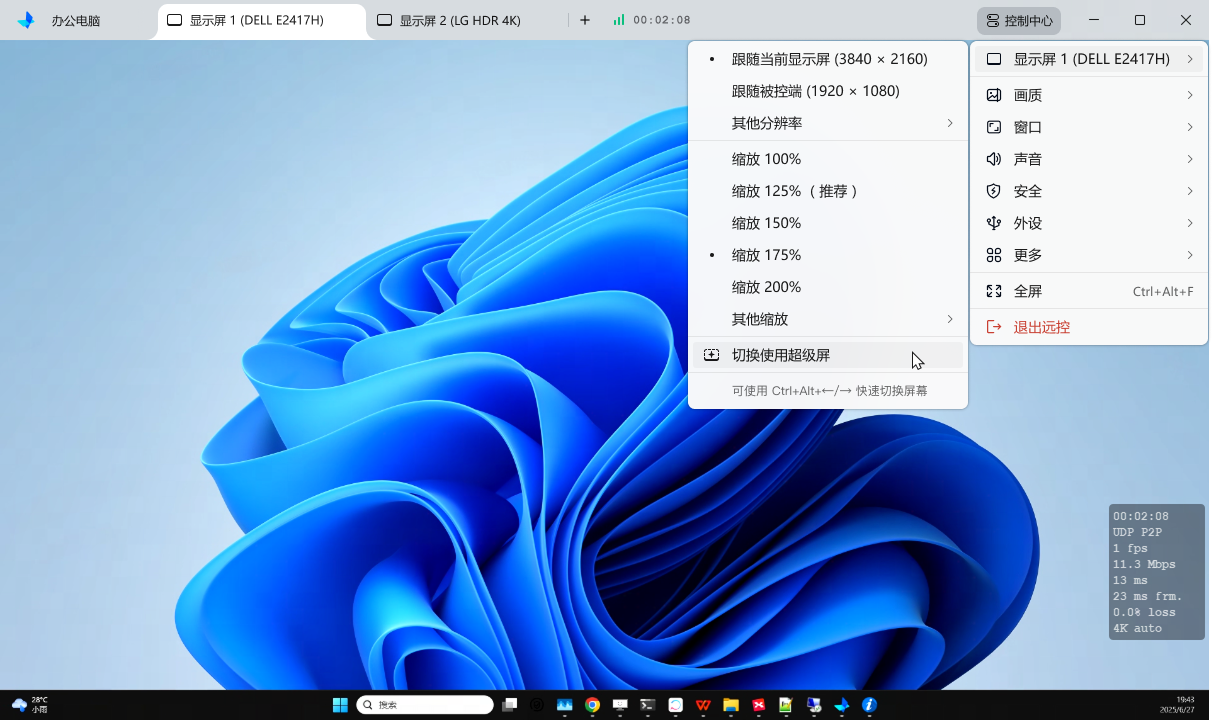Open the white monitor icon on taskbar
This screenshot has height=720, width=1212.
620,705
